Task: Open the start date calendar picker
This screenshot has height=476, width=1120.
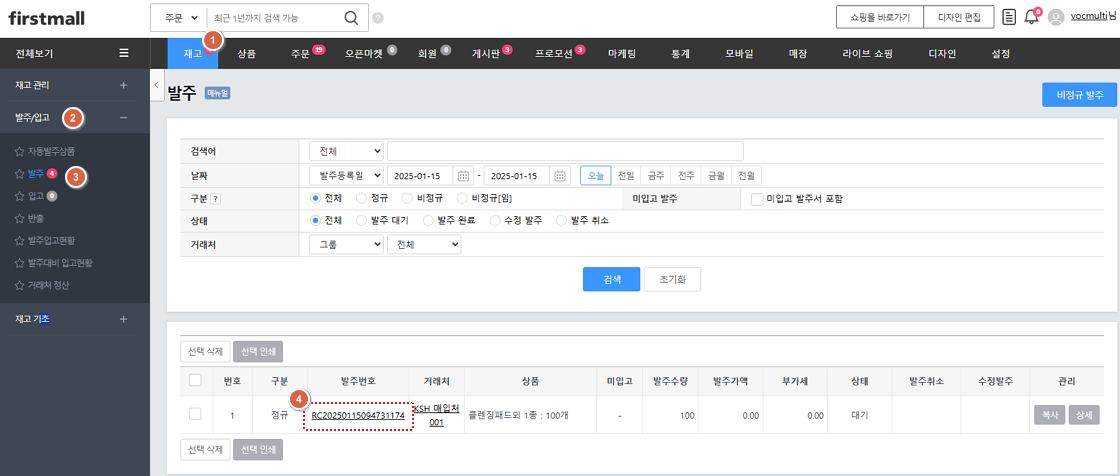Action: [461, 176]
